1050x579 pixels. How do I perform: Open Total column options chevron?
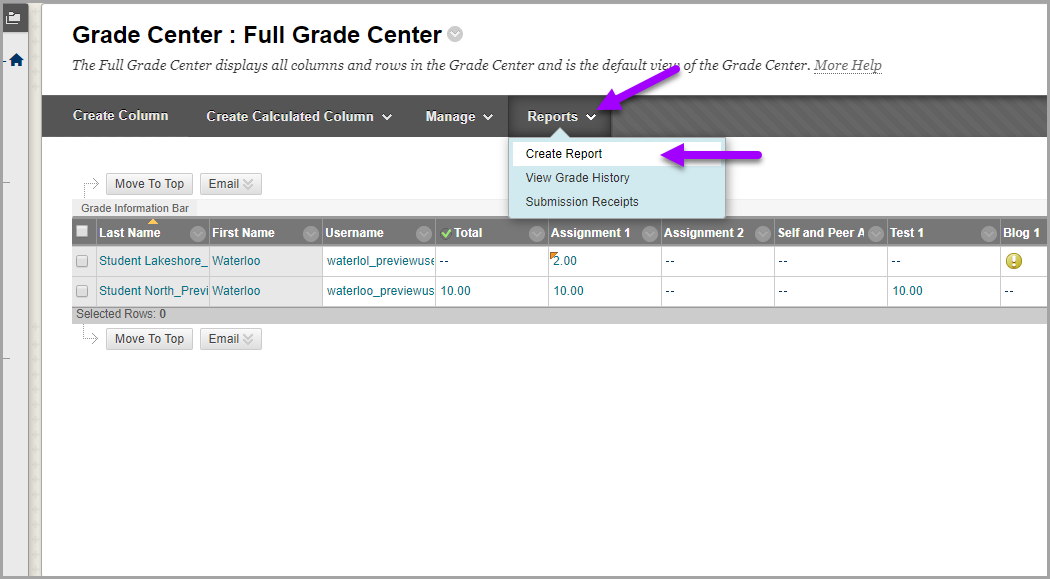pyautogui.click(x=537, y=233)
